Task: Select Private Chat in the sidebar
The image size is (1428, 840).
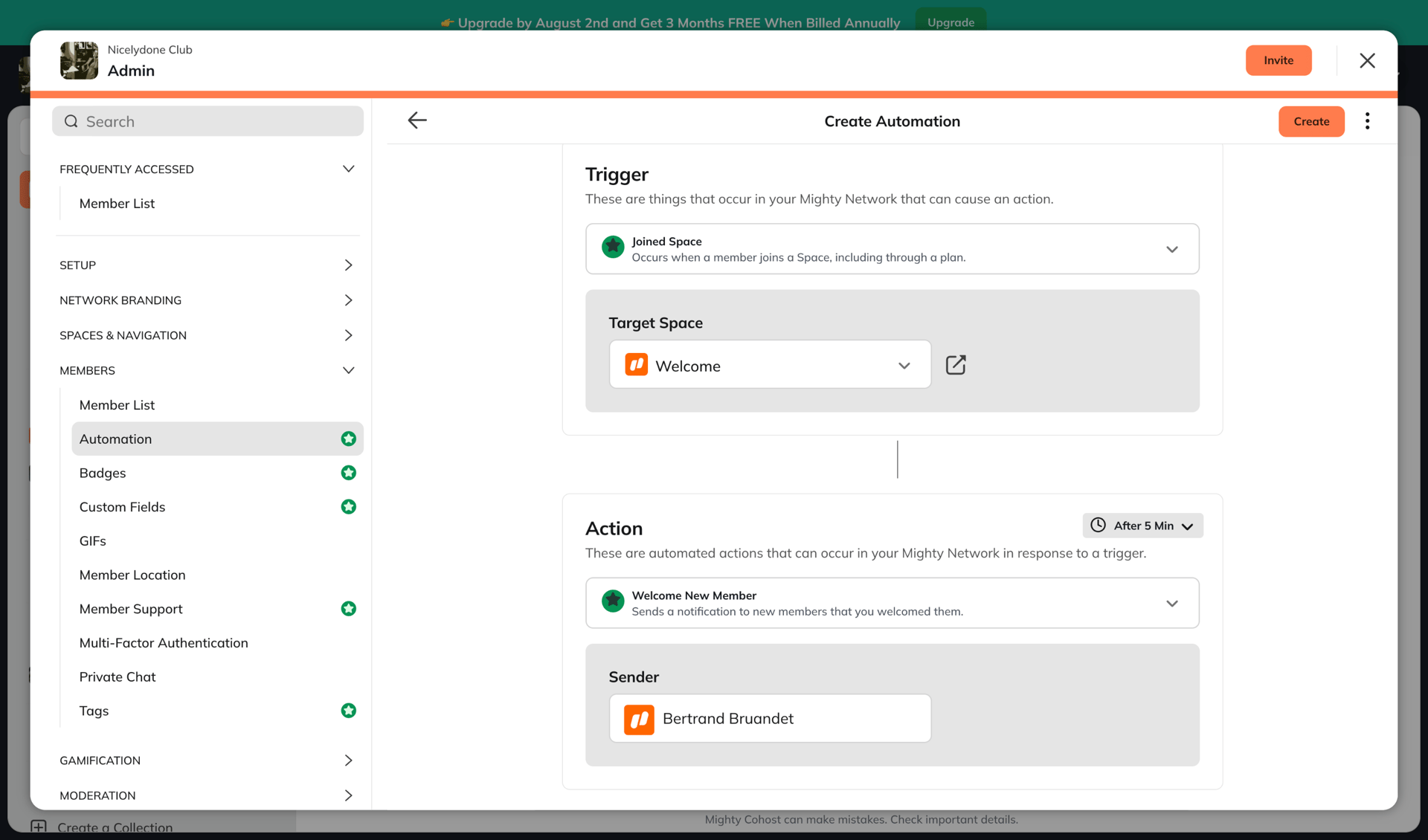Action: pyautogui.click(x=118, y=676)
